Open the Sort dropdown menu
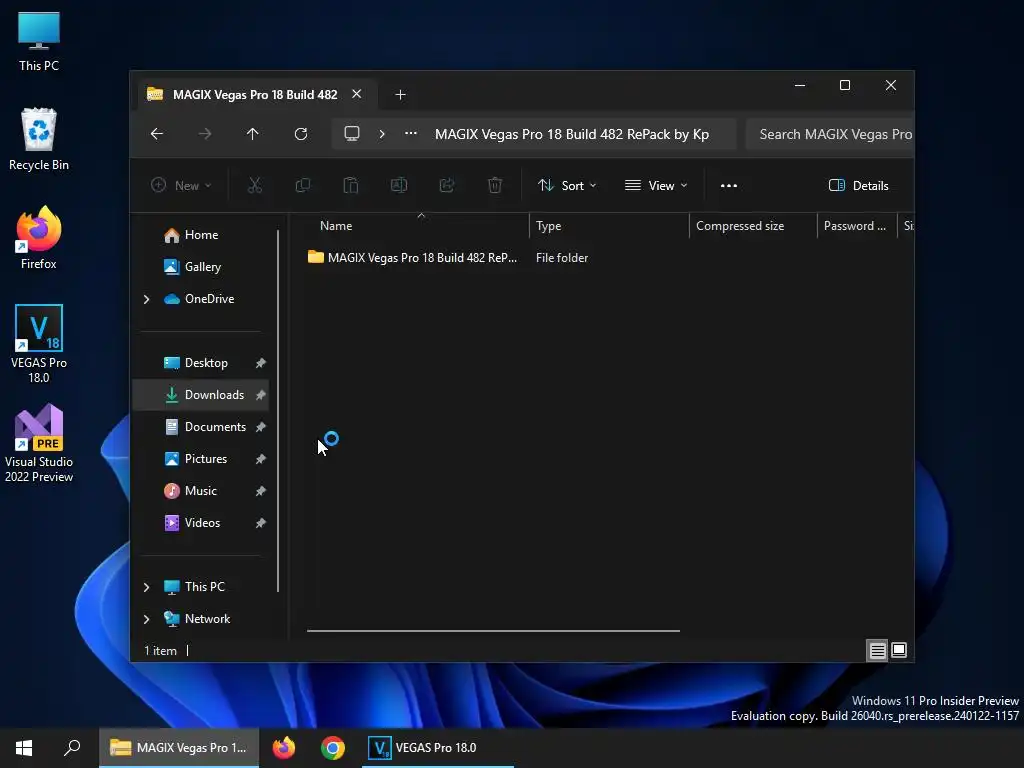Image resolution: width=1024 pixels, height=768 pixels. pos(566,185)
